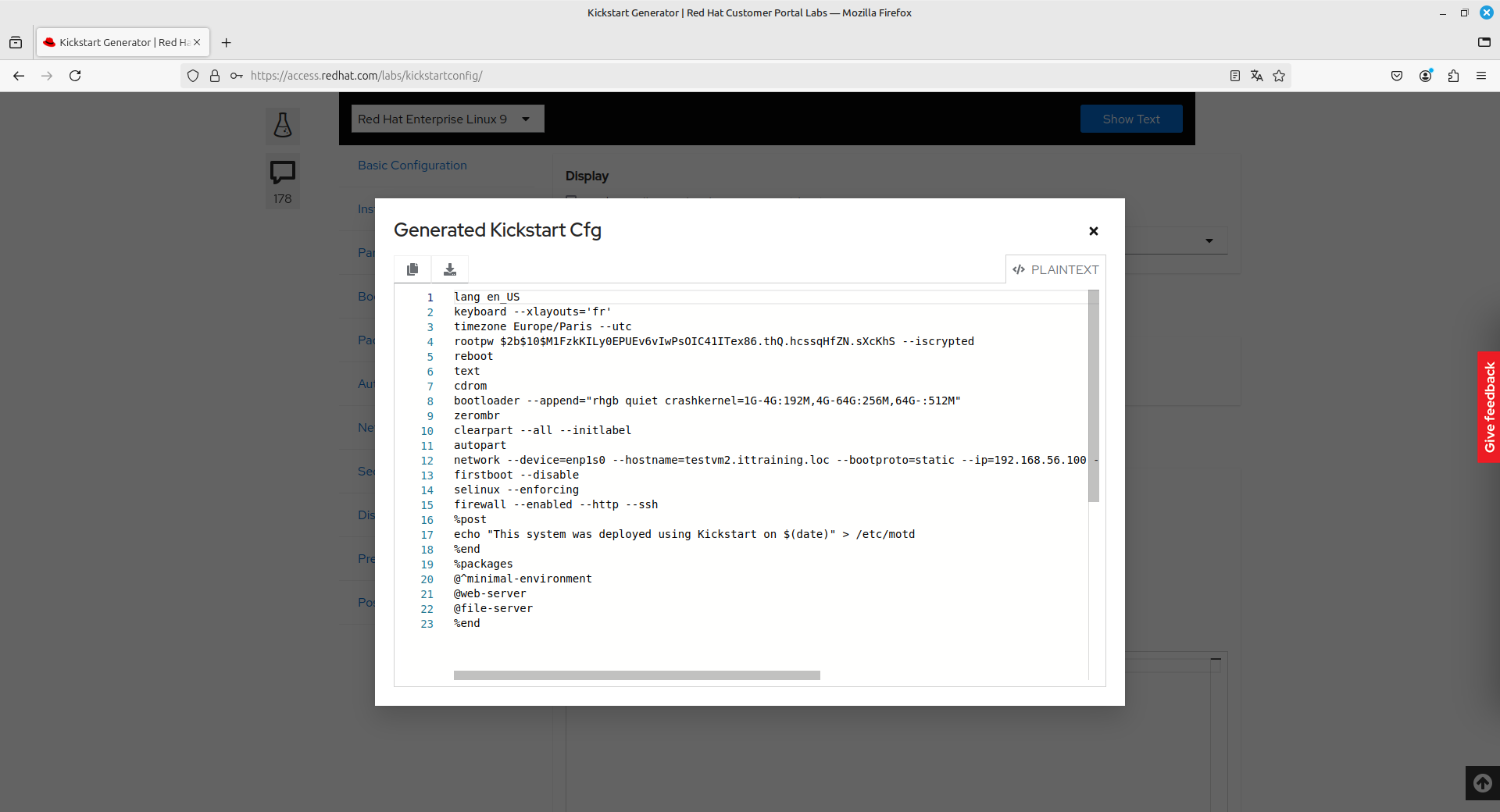The width and height of the screenshot is (1500, 812).
Task: Click the code brackets icon beside PLAINTEXT
Action: click(1019, 269)
